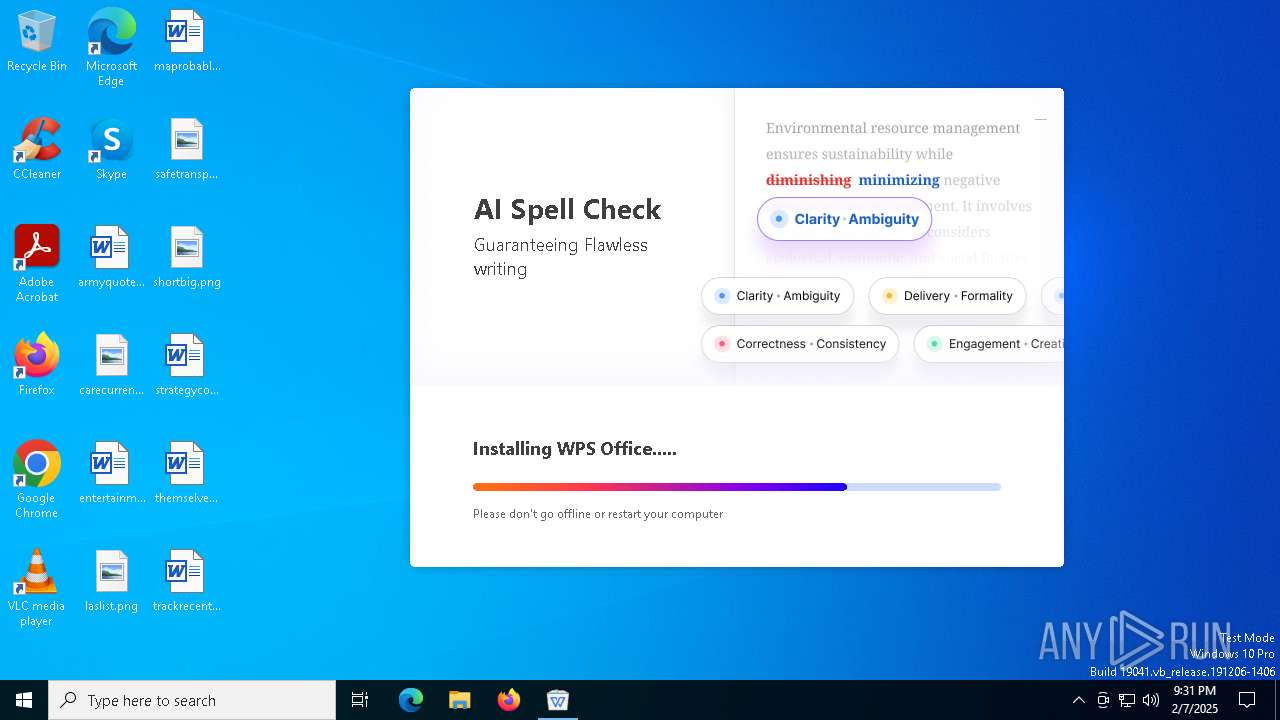Launch Microsoft Edge from the taskbar

click(x=411, y=700)
